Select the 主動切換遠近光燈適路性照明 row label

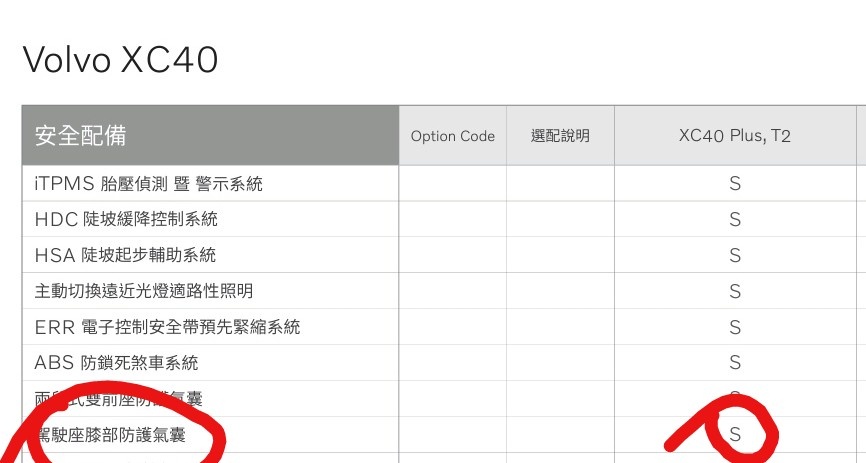tap(144, 291)
